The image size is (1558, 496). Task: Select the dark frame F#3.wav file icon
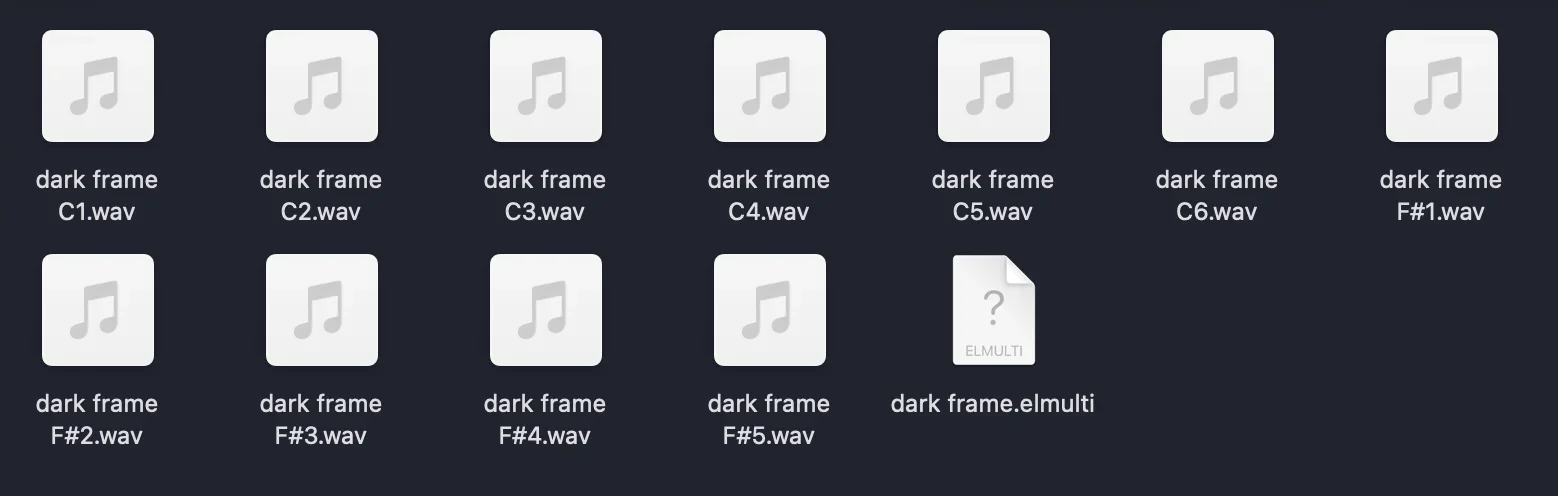(321, 310)
